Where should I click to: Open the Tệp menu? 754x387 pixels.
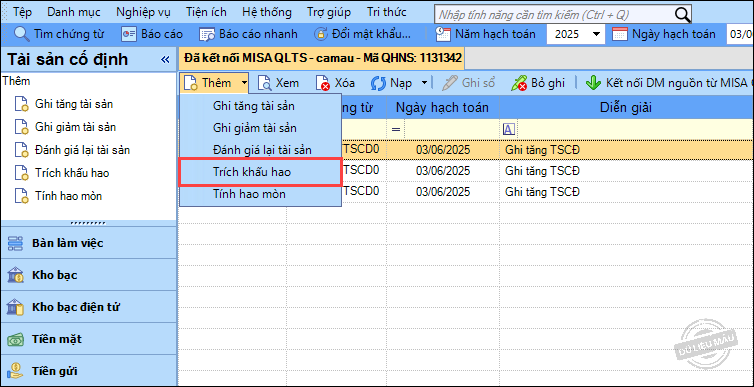[23, 12]
